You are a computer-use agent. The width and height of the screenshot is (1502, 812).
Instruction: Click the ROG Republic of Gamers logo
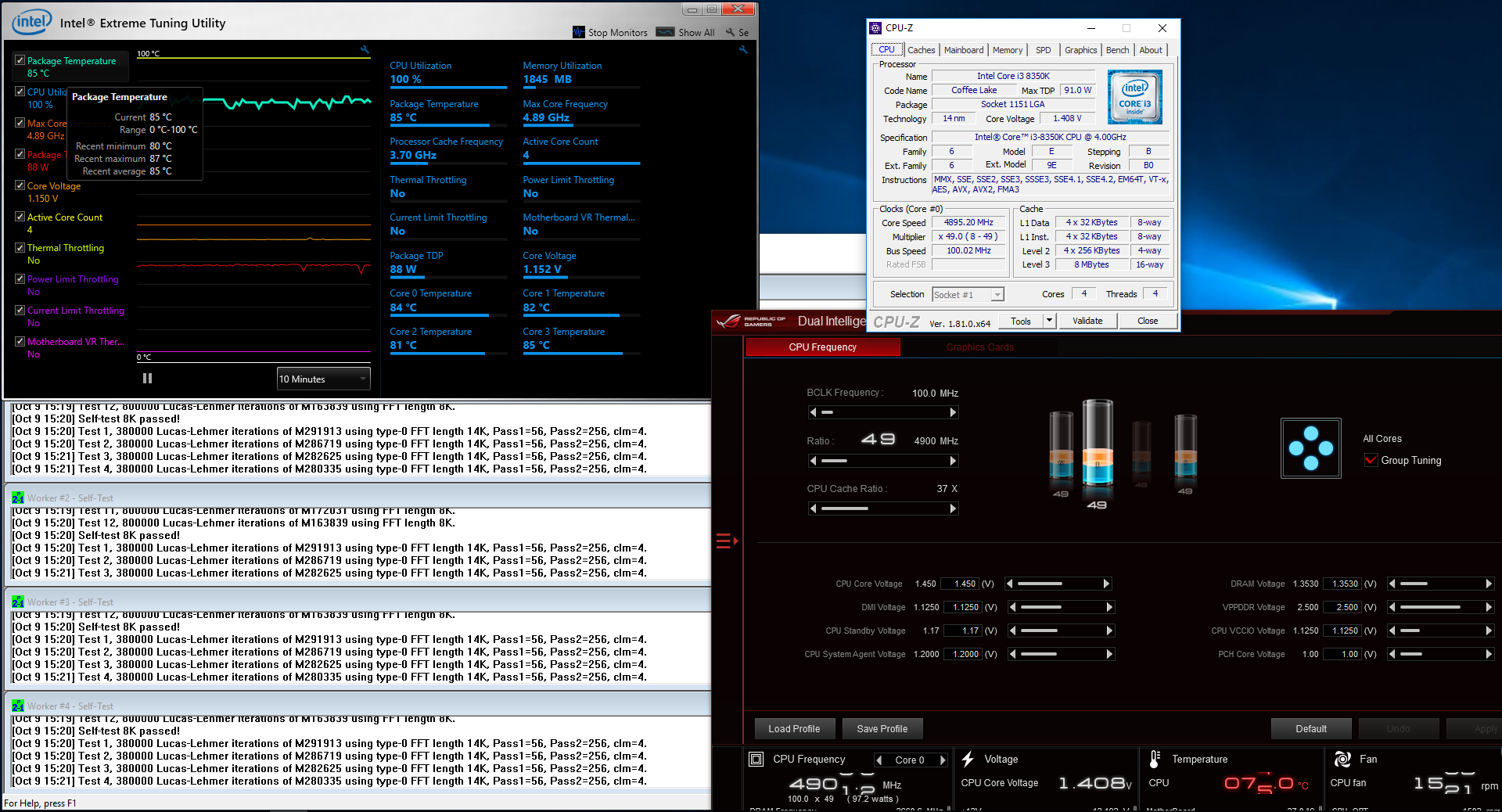tap(751, 321)
